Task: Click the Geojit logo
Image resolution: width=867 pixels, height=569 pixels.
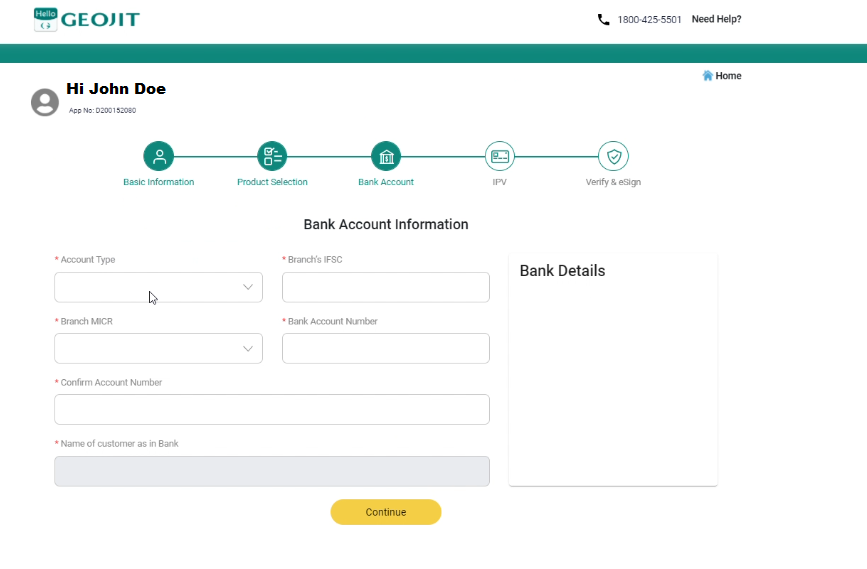Action: [x=87, y=20]
